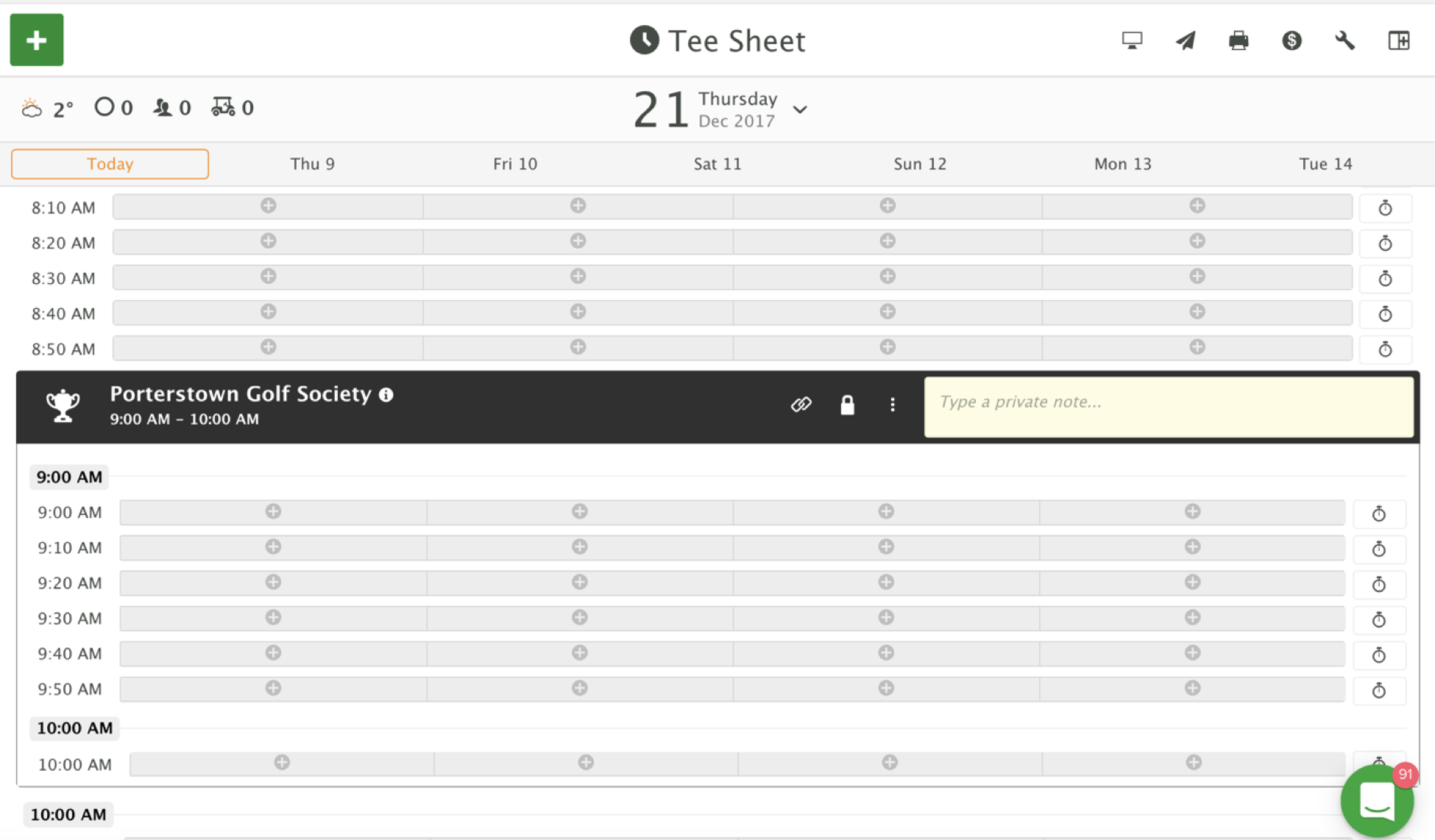Open the monitor display icon

pos(1132,40)
